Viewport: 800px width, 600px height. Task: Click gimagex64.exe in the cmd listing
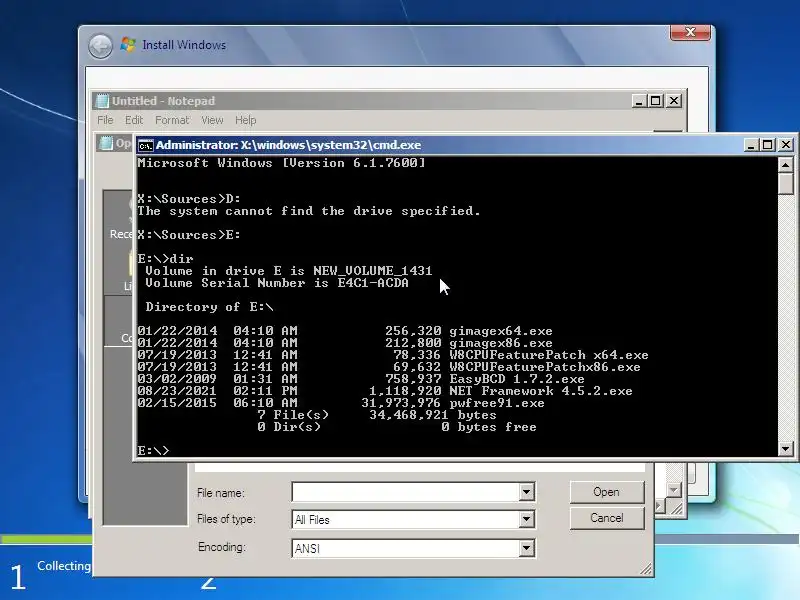(x=501, y=331)
